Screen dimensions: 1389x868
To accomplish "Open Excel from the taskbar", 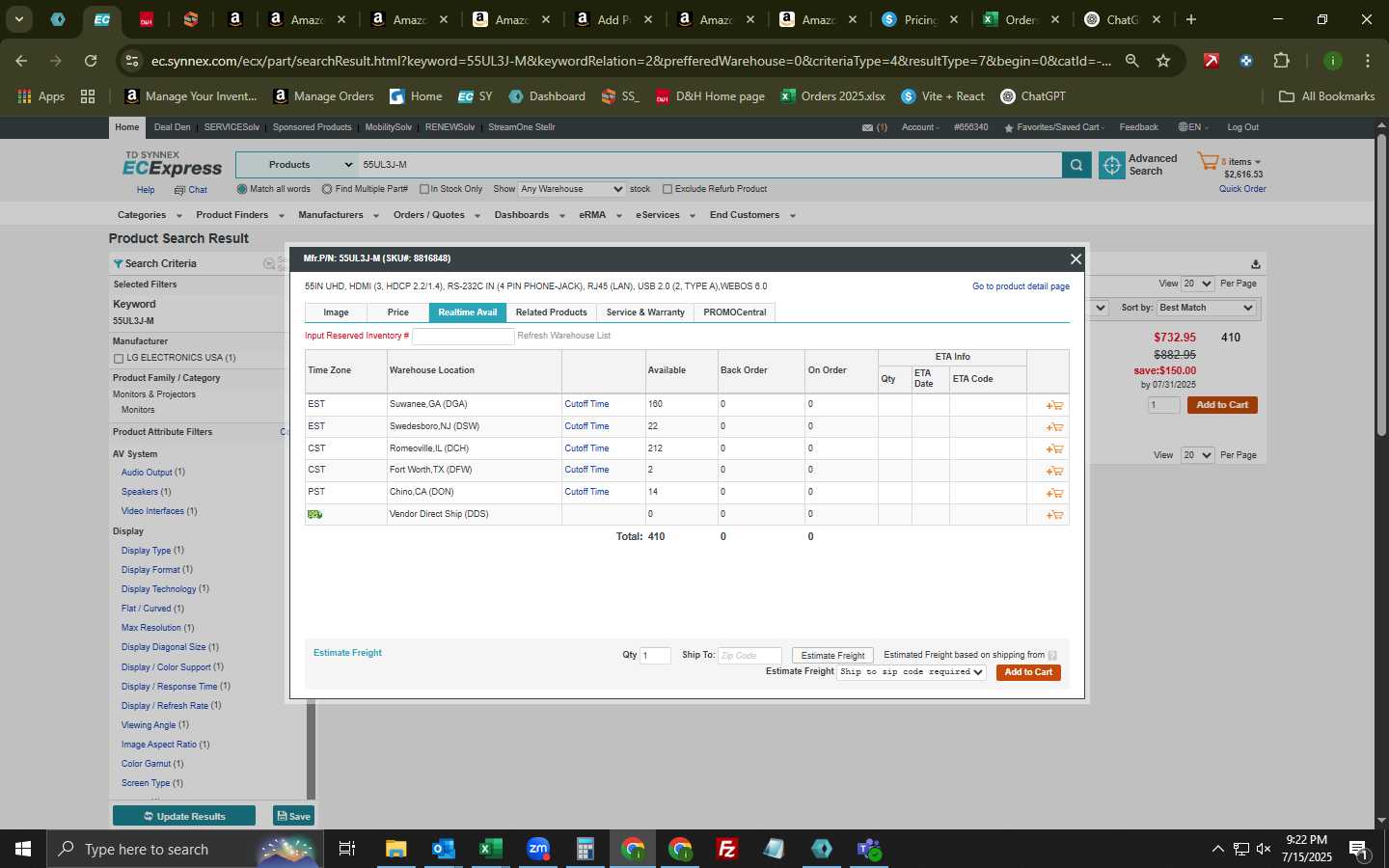I will (x=490, y=849).
